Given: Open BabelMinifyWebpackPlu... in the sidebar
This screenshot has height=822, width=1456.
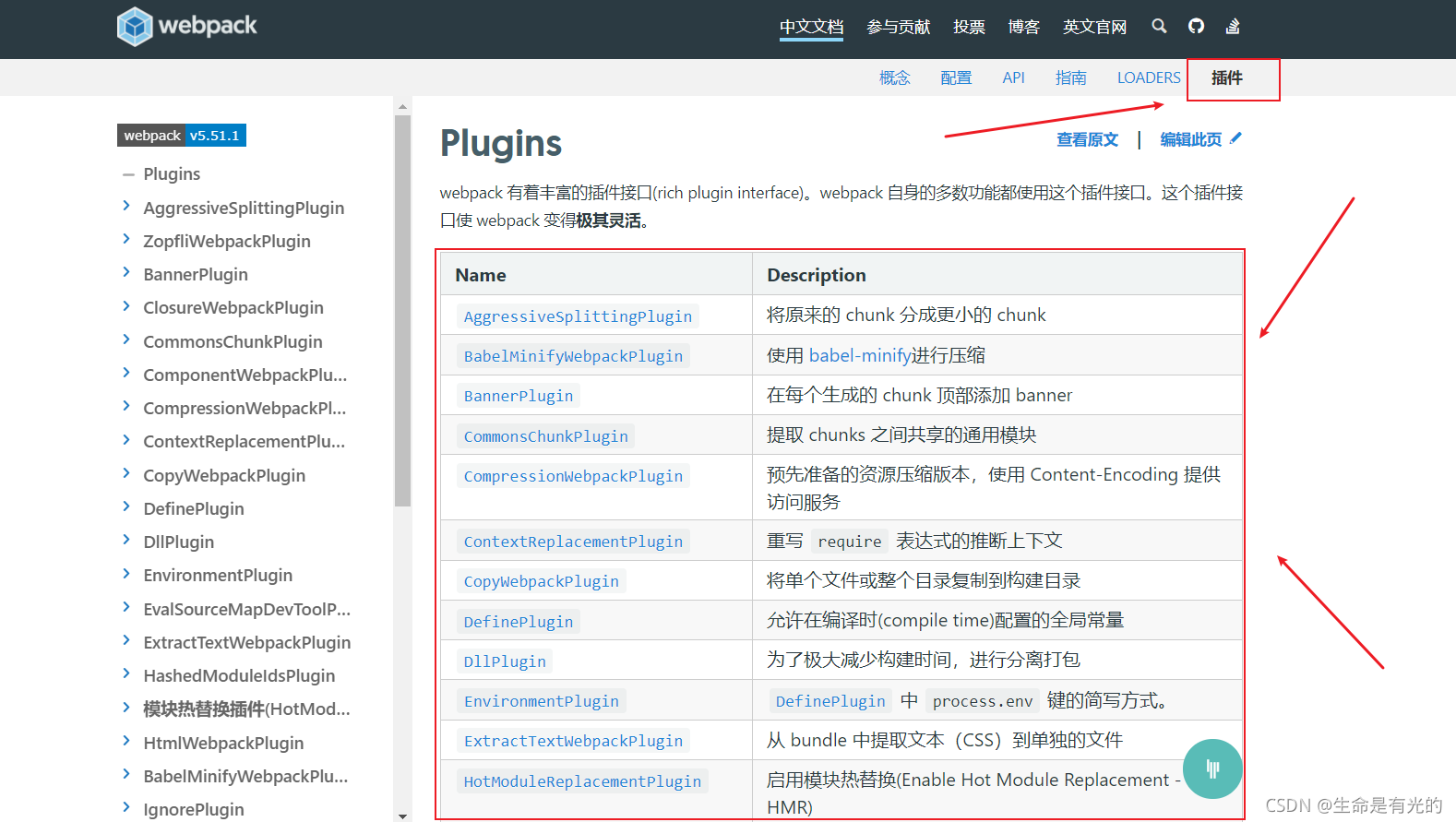Looking at the screenshot, I should [245, 776].
